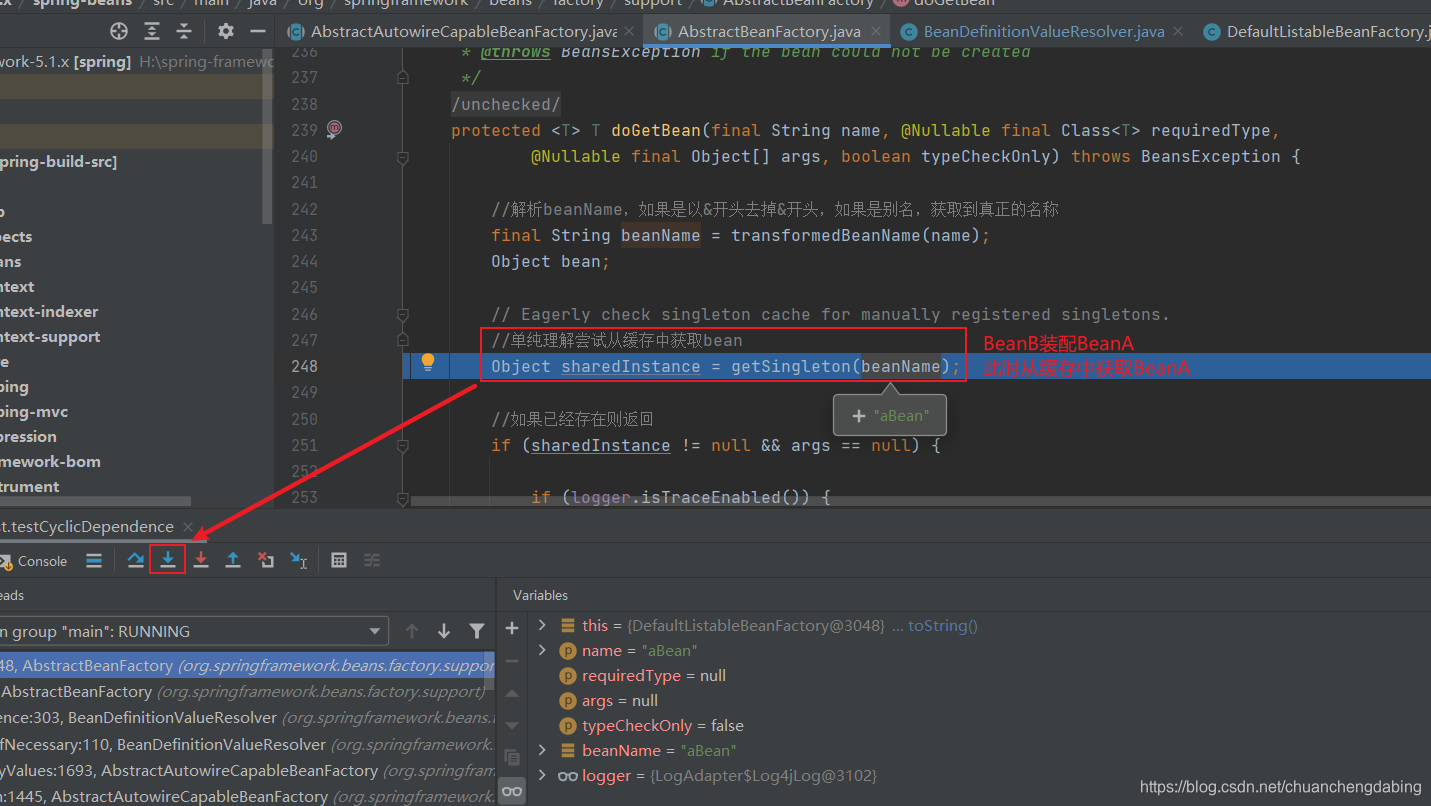The image size is (1431, 806).
Task: Close the BeanDefinitionValueResolver.java tab
Action: pos(1178,32)
